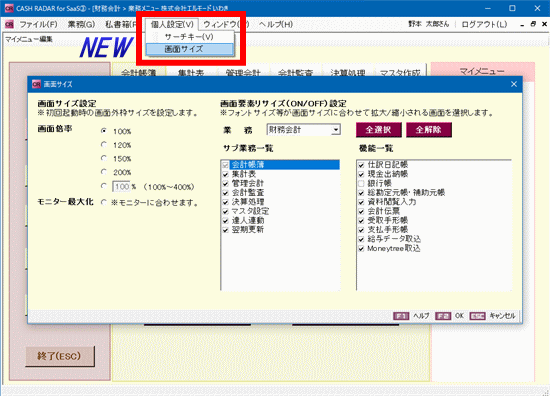Image resolution: width=550 pixels, height=396 pixels.
Task: Toggle the 仕訳日記帳 function checkbox
Action: (361, 165)
